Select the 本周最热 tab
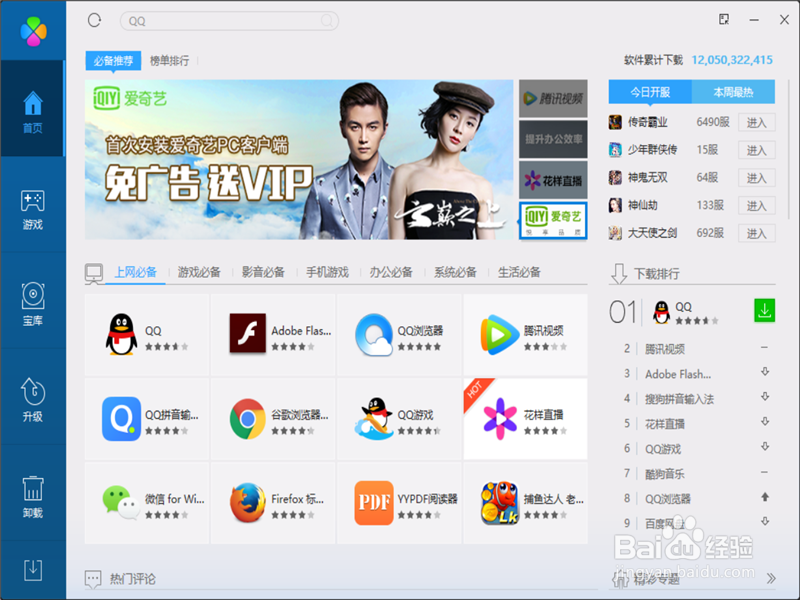 pos(733,92)
